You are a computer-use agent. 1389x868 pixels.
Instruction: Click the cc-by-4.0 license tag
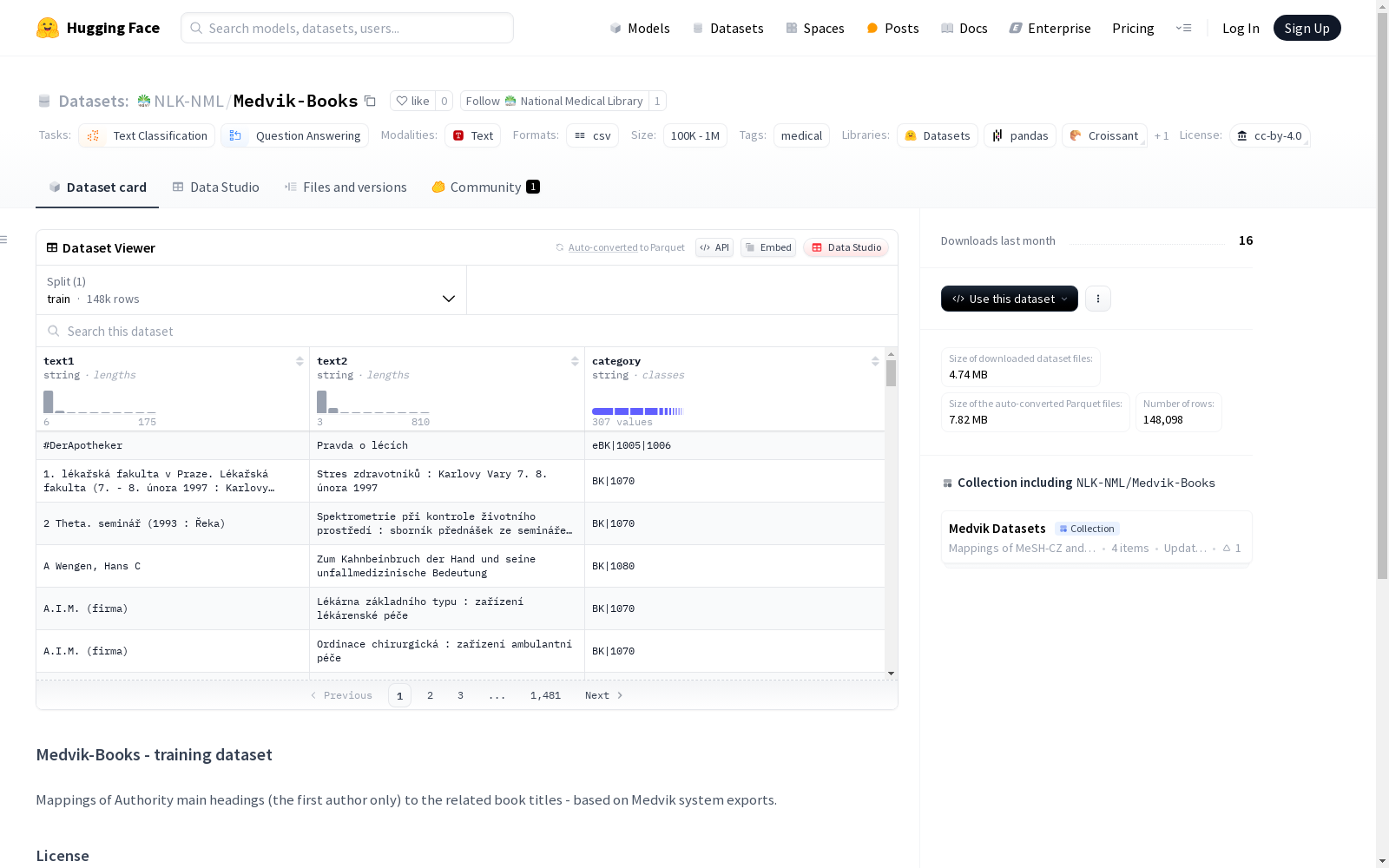(x=1270, y=135)
